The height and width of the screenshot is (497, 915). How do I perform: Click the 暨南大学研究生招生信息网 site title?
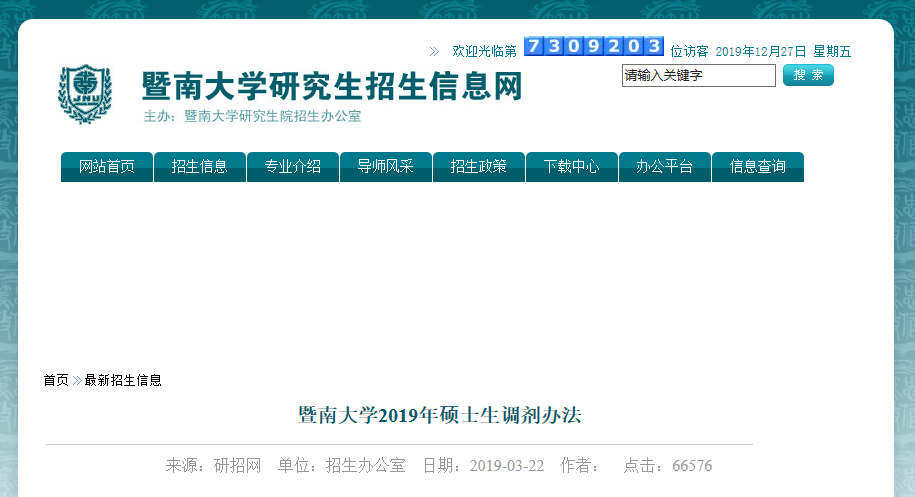pyautogui.click(x=332, y=87)
